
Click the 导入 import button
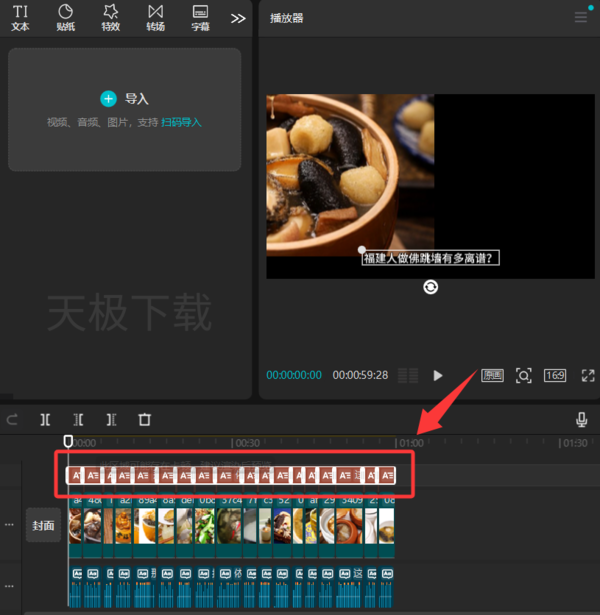(x=125, y=98)
